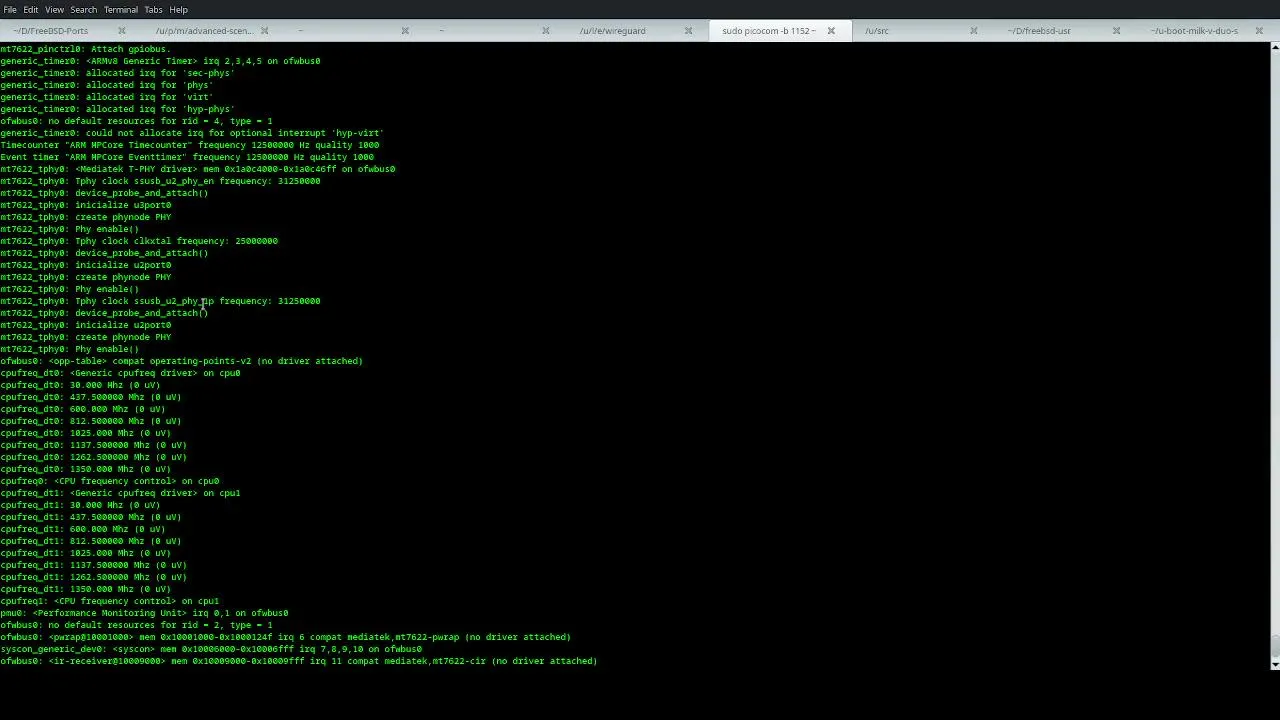The width and height of the screenshot is (1280, 720).
Task: Click the terminal scrollbar down arrow
Action: point(1275,663)
